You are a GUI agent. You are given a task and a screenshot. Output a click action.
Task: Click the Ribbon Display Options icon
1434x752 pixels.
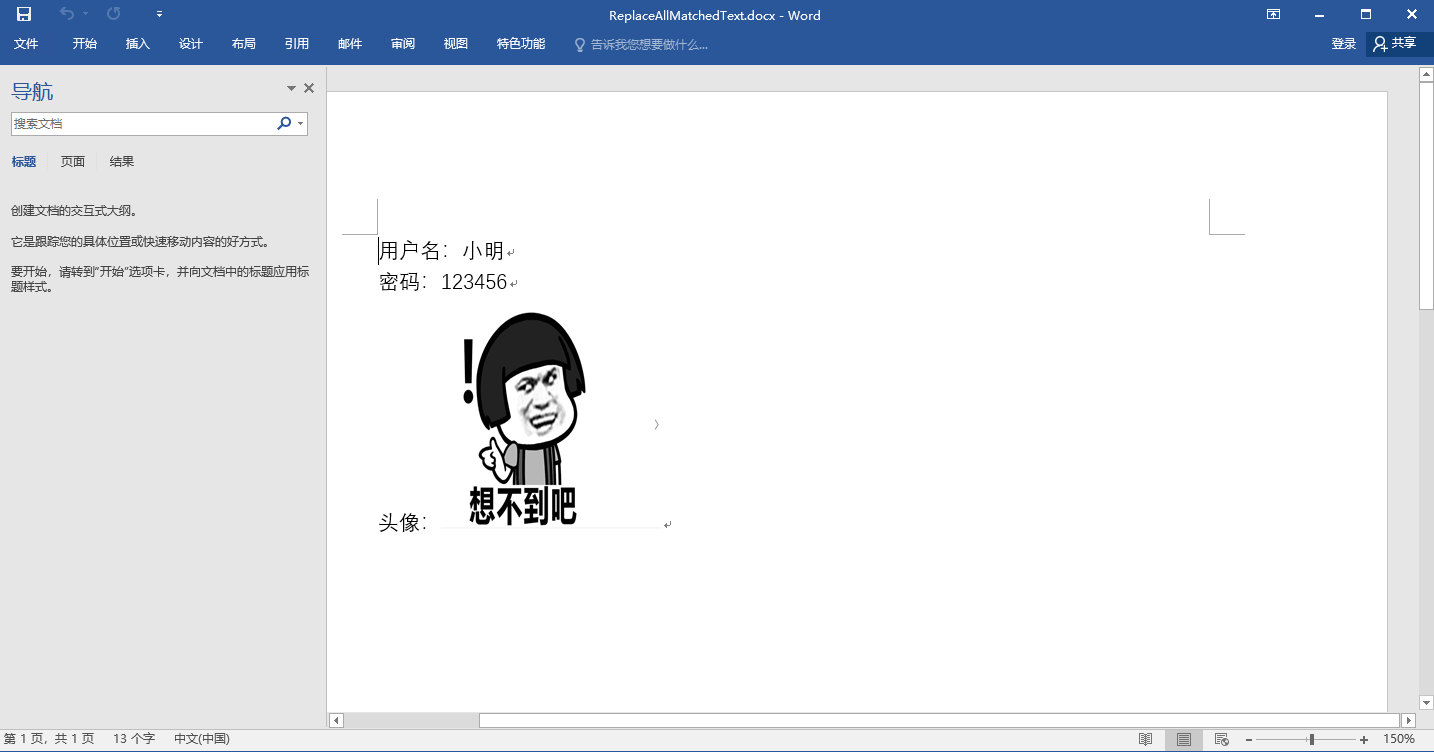pyautogui.click(x=1272, y=14)
